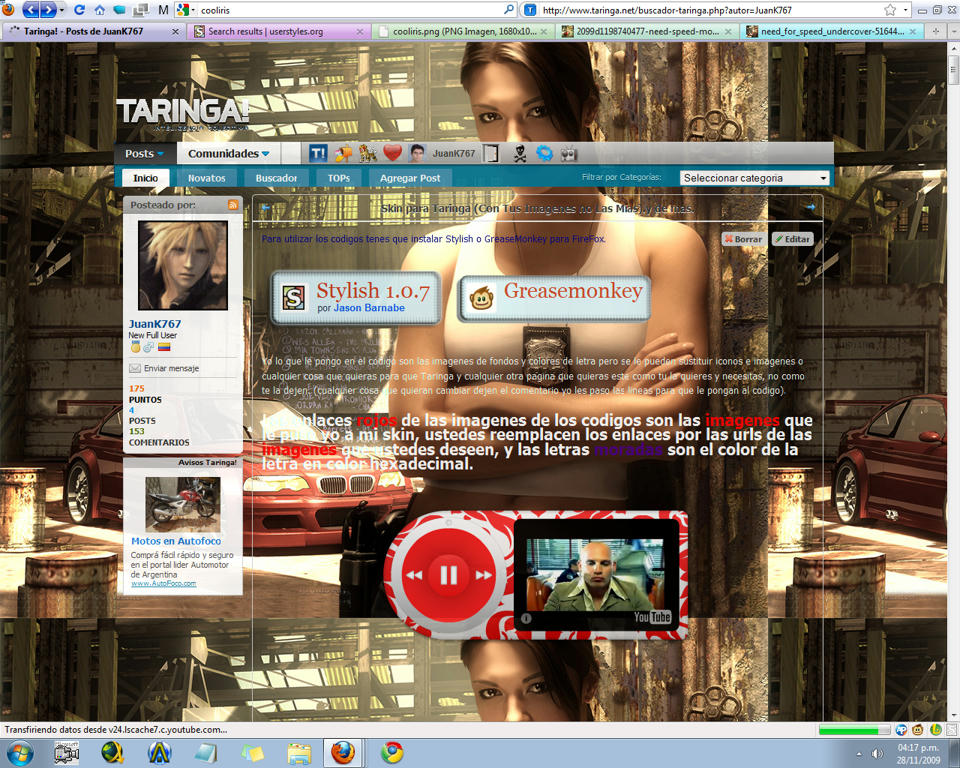Click the magnifier search icon in search box
The height and width of the screenshot is (768, 960).
[x=508, y=10]
